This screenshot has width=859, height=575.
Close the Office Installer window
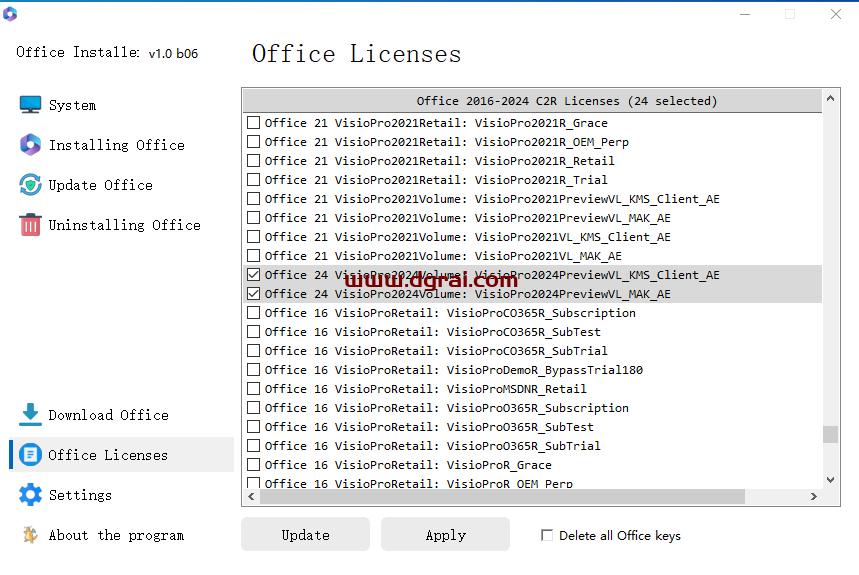835,14
